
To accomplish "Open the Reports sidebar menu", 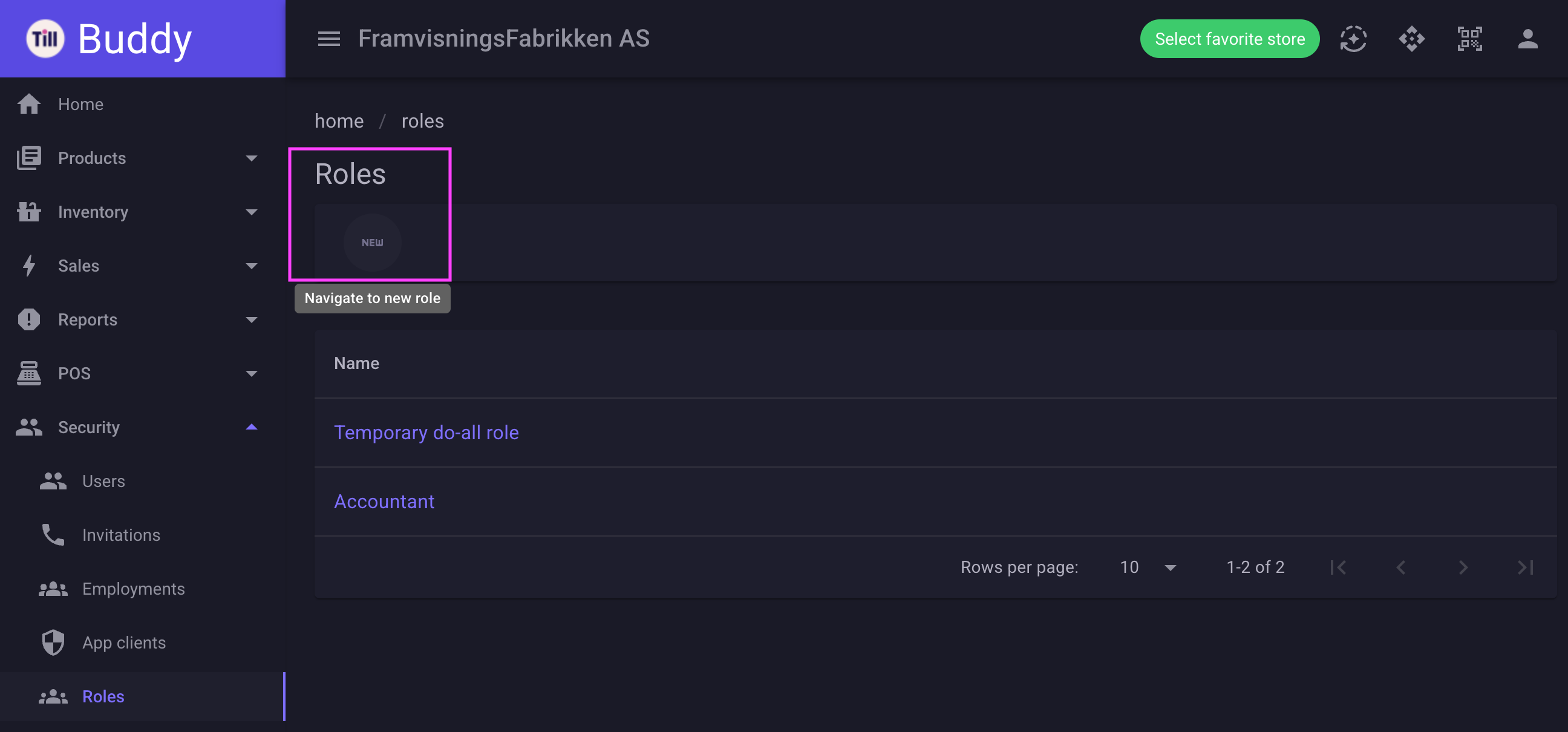I will click(88, 319).
